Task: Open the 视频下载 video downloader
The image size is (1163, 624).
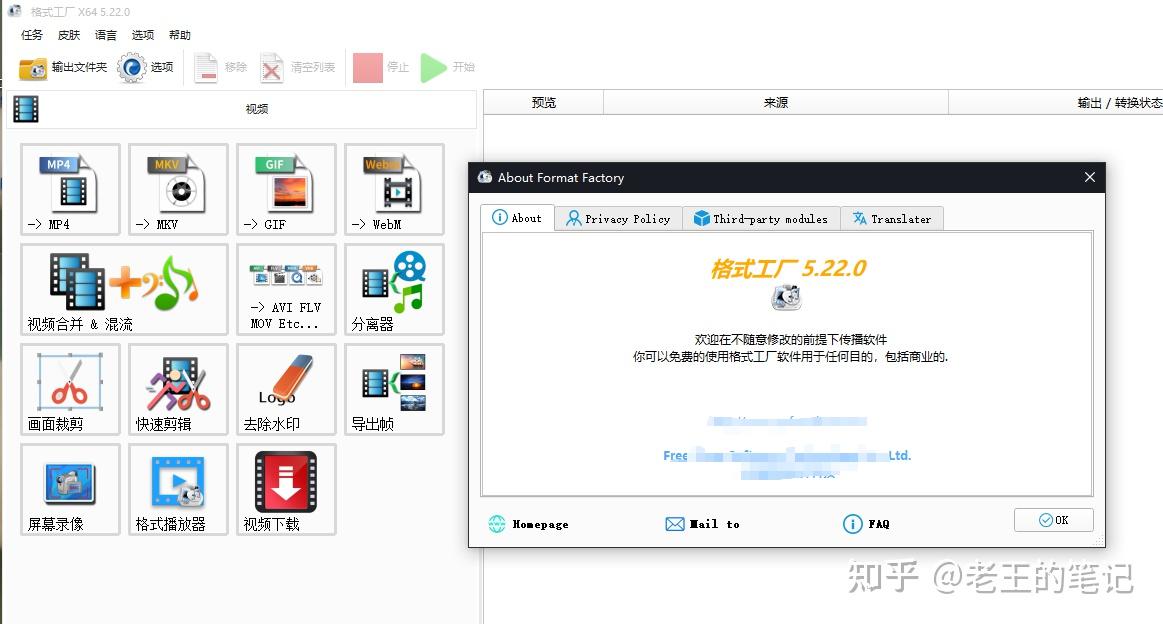Action: [286, 490]
